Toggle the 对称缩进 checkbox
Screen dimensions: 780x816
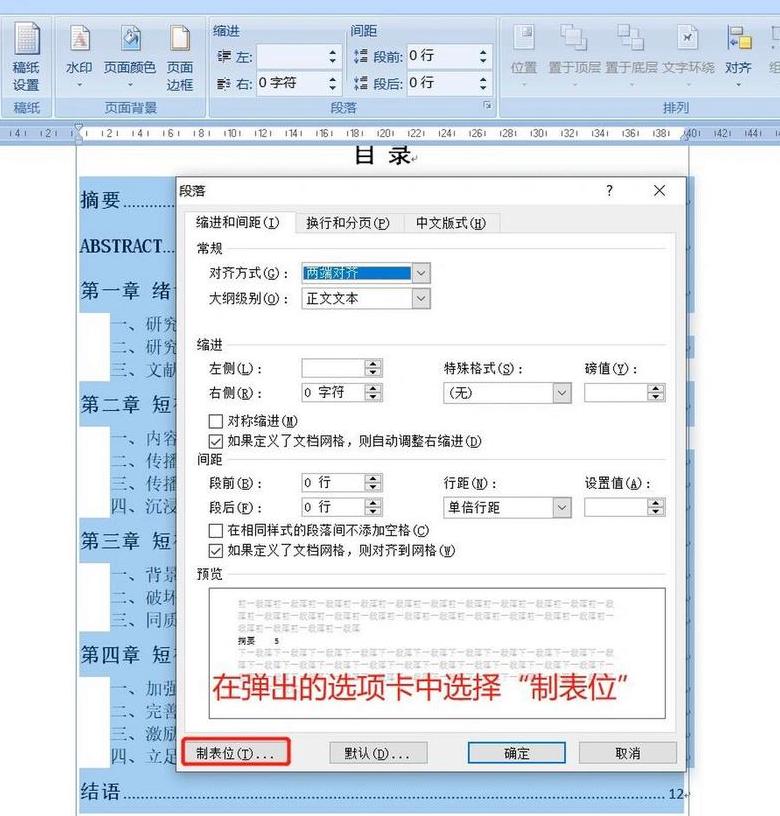pos(215,421)
